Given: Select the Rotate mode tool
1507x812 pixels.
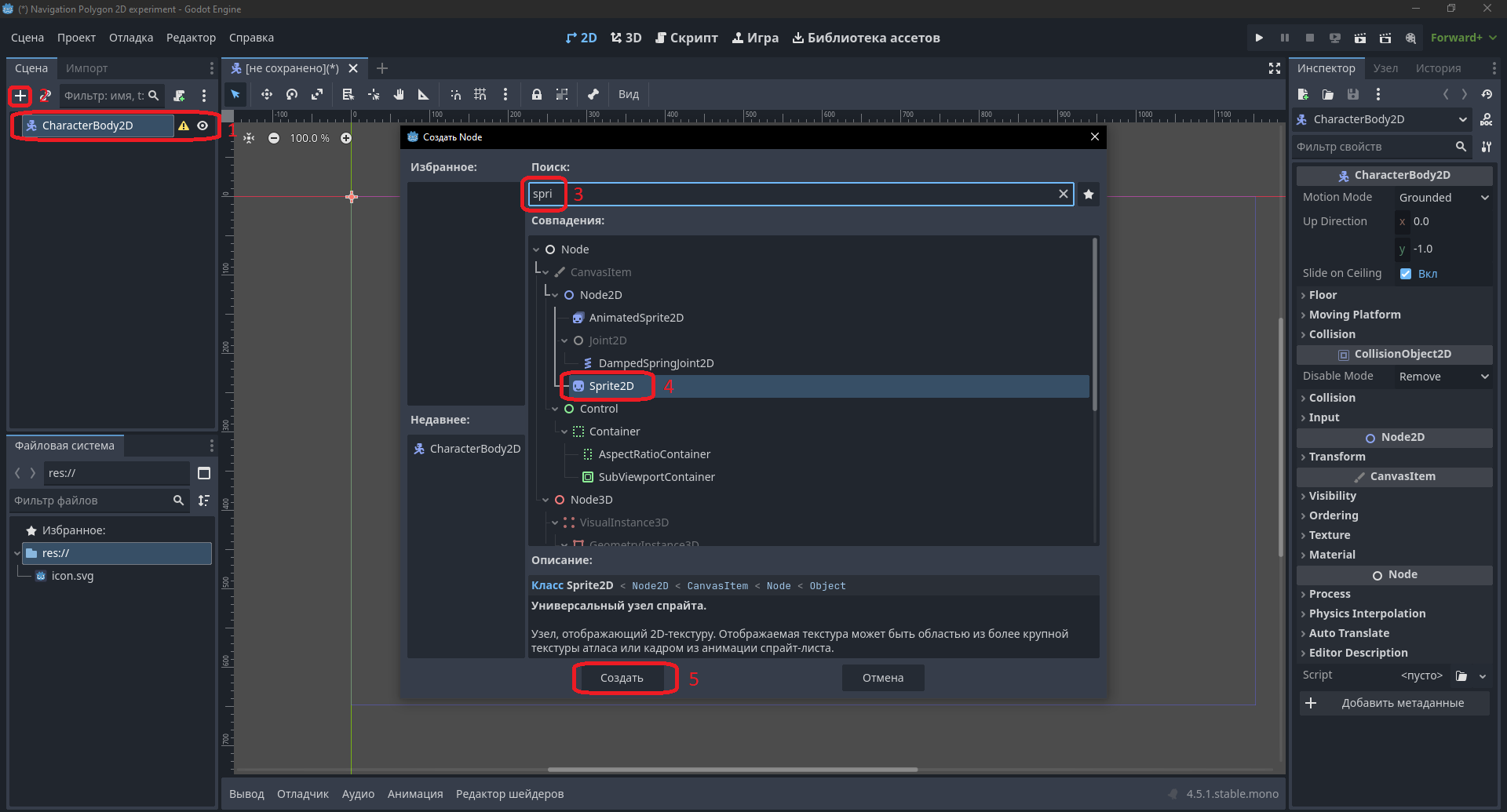Looking at the screenshot, I should click(x=292, y=94).
